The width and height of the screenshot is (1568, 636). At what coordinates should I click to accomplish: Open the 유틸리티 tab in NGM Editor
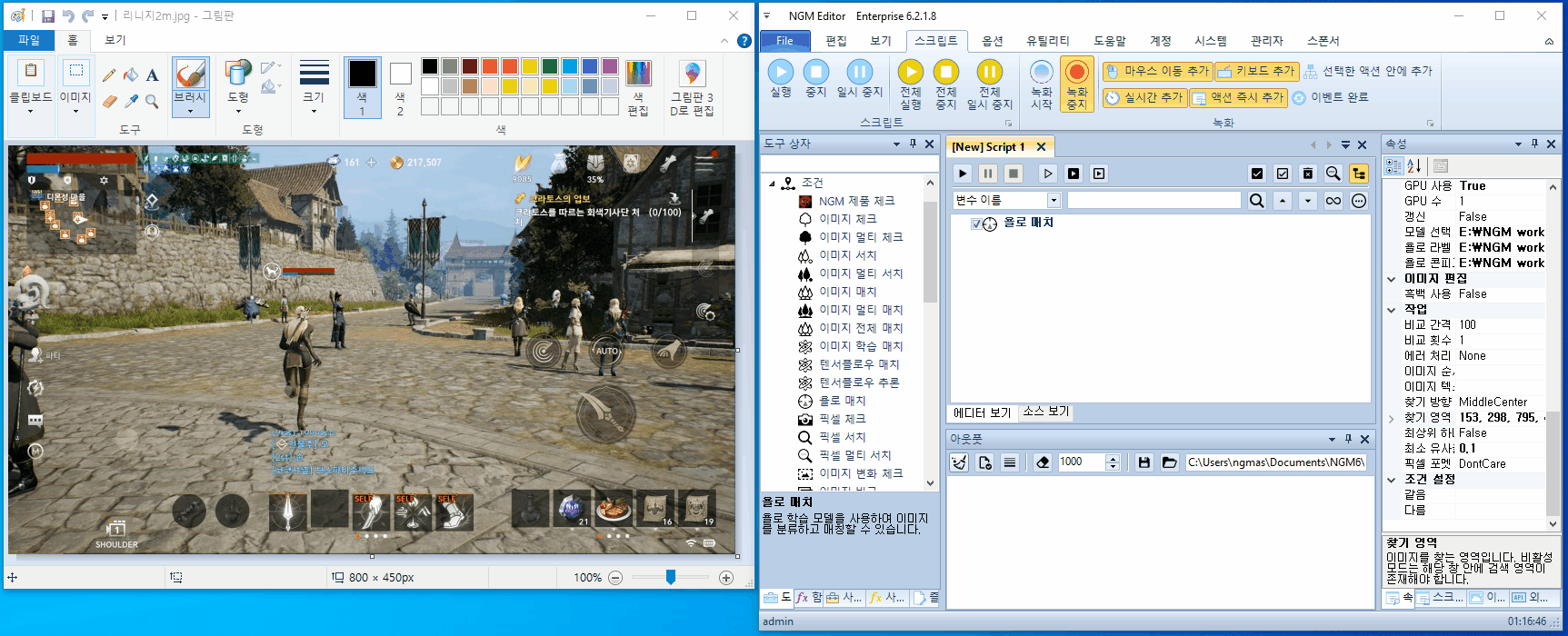(1048, 41)
